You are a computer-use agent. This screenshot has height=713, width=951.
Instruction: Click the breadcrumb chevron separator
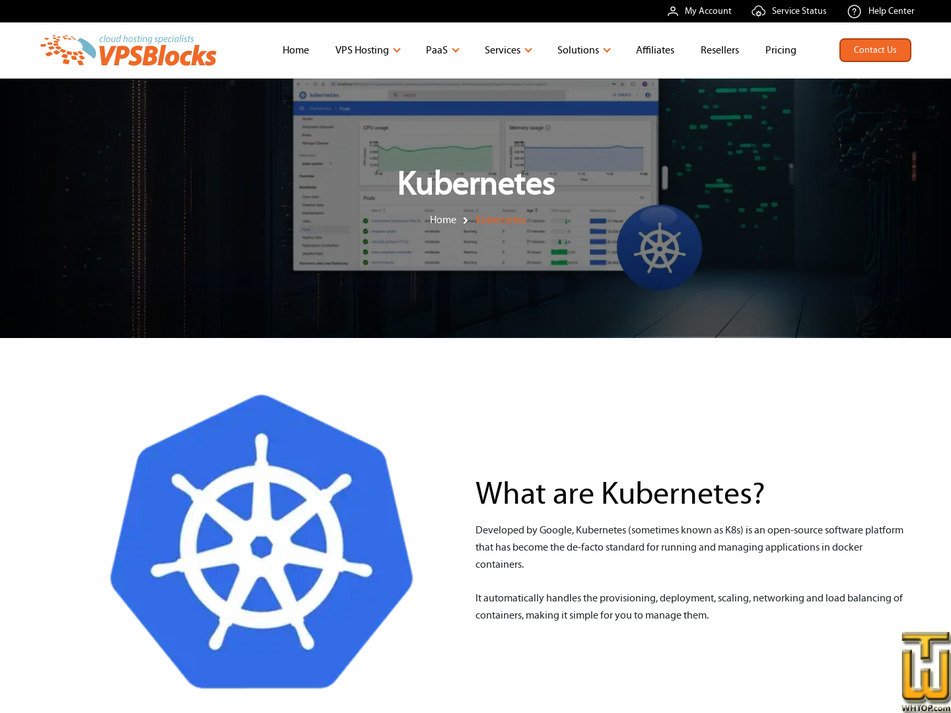click(465, 220)
